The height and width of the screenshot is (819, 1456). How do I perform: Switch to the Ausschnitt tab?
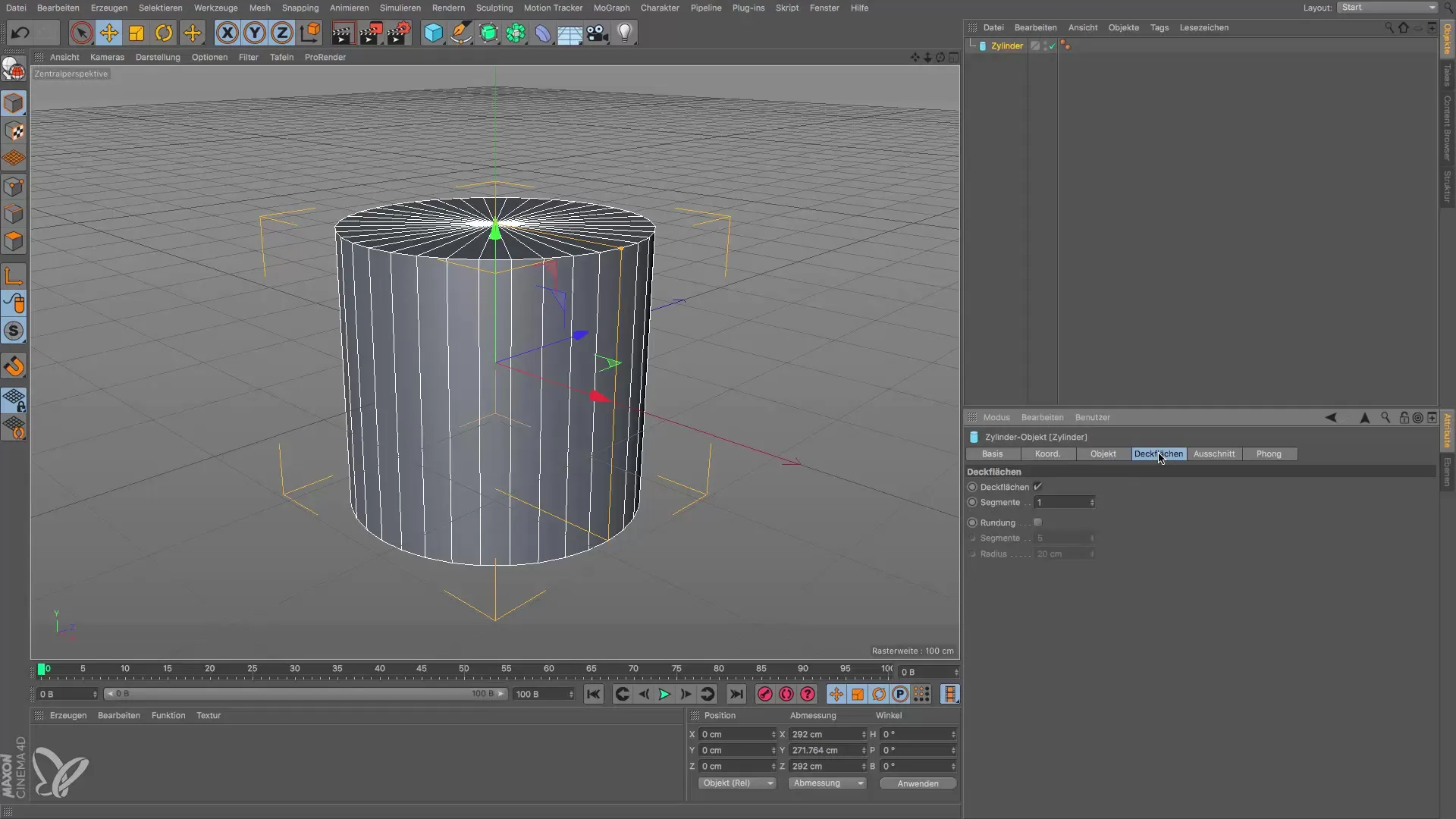tap(1214, 453)
